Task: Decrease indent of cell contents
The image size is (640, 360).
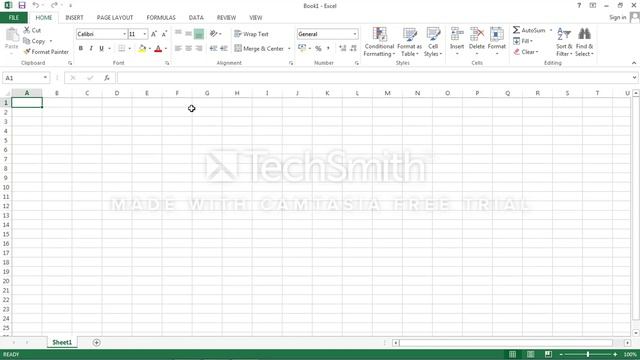Action: [213, 49]
